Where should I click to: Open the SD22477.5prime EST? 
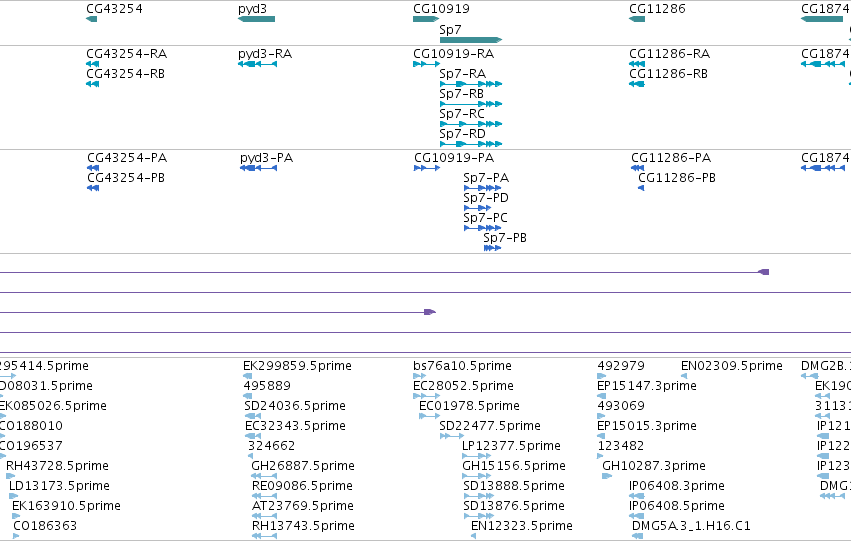[x=490, y=426]
